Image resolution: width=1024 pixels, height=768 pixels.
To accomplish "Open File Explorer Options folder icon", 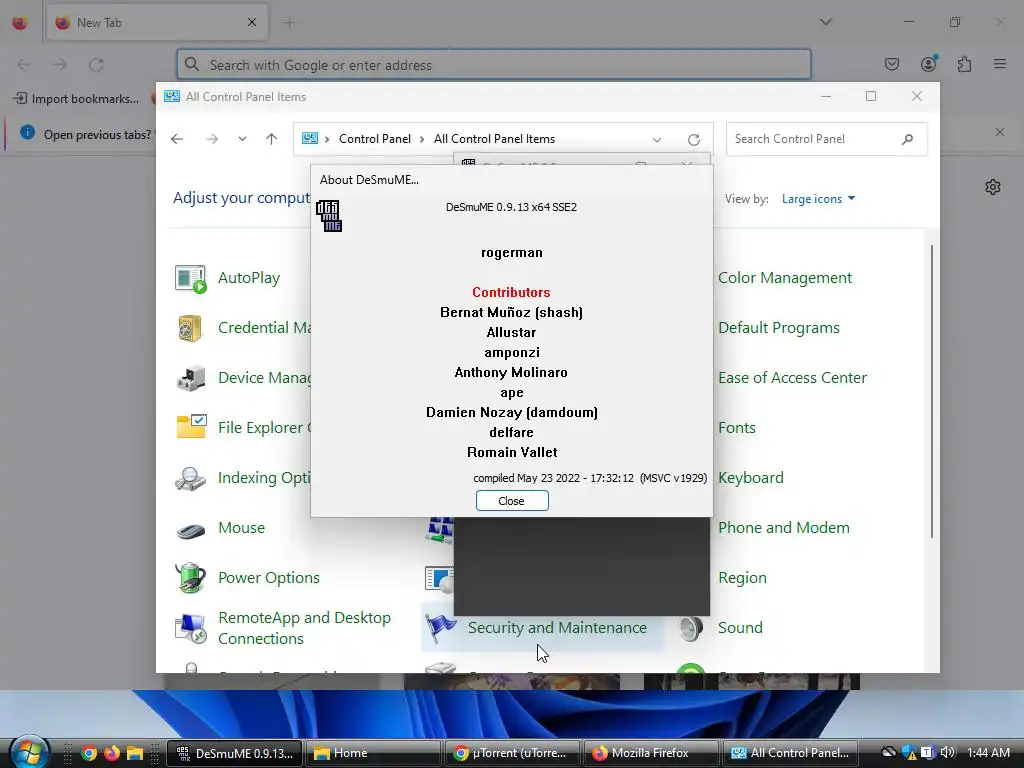I will coord(191,427).
